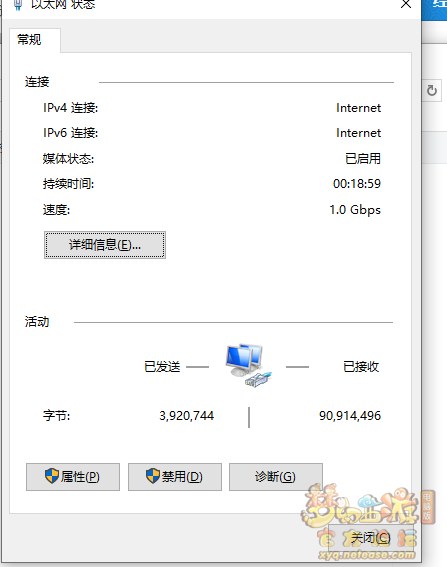Click the 属性(P) properties button
Viewport: 447px width, 567px height.
pos(73,477)
